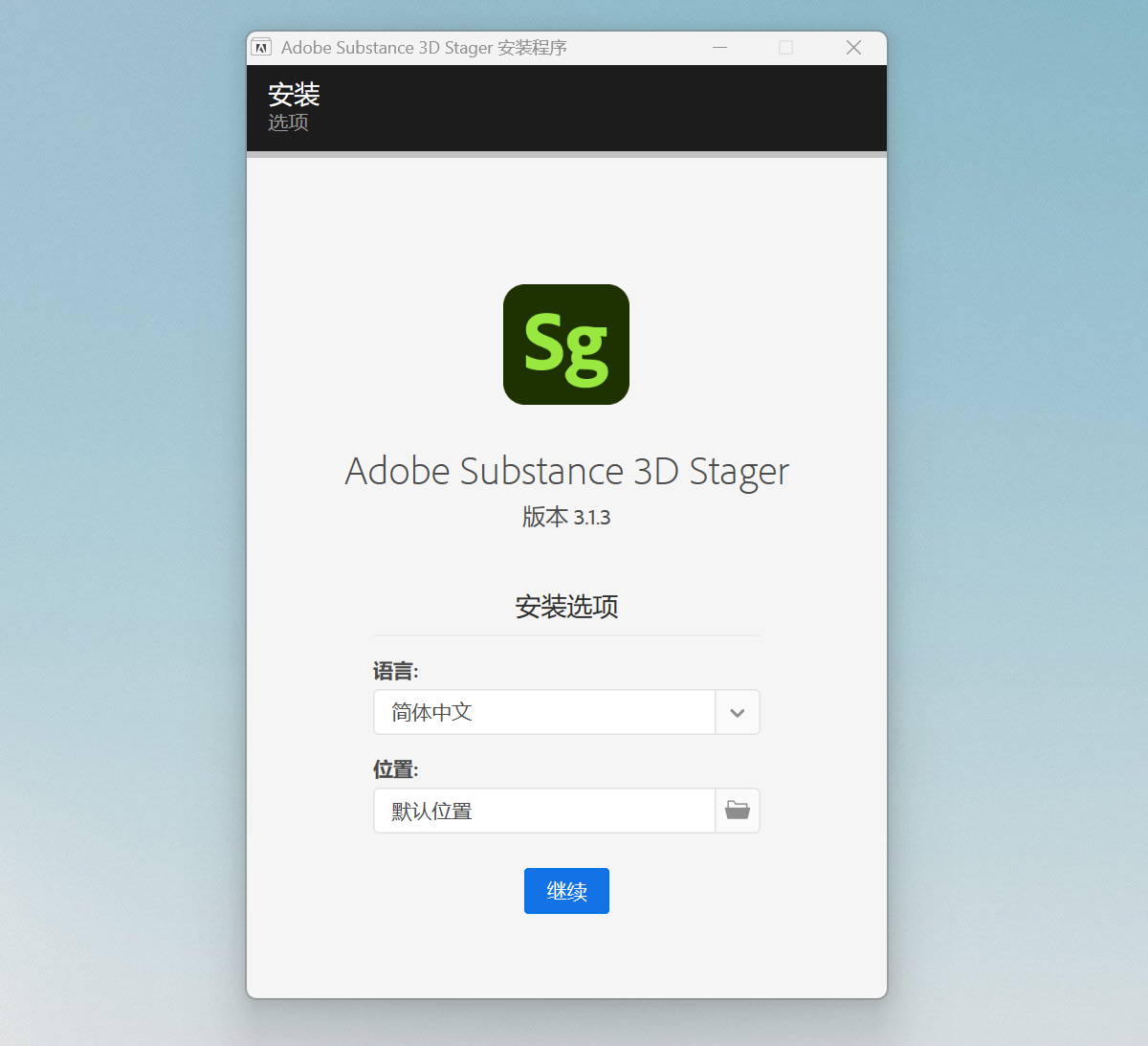Click the Adobe Substance 3D Stager title
The width and height of the screenshot is (1148, 1046).
tap(567, 471)
